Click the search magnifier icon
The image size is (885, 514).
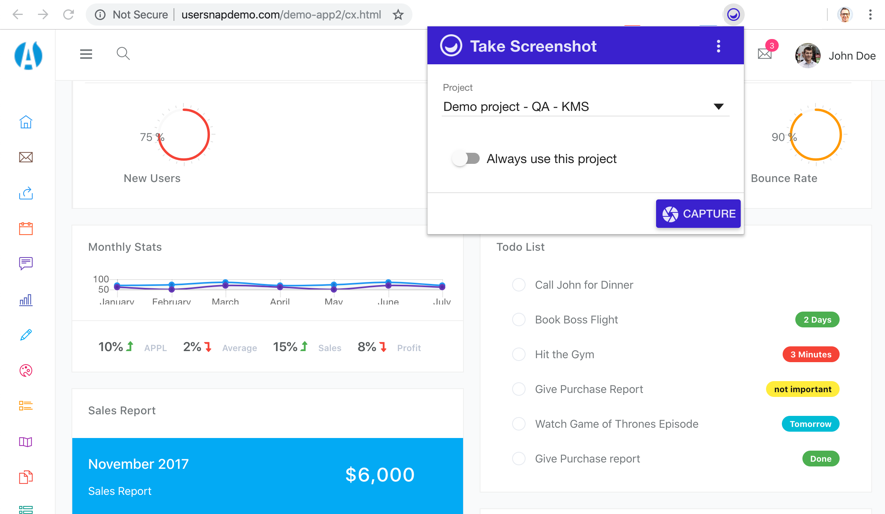(x=123, y=54)
